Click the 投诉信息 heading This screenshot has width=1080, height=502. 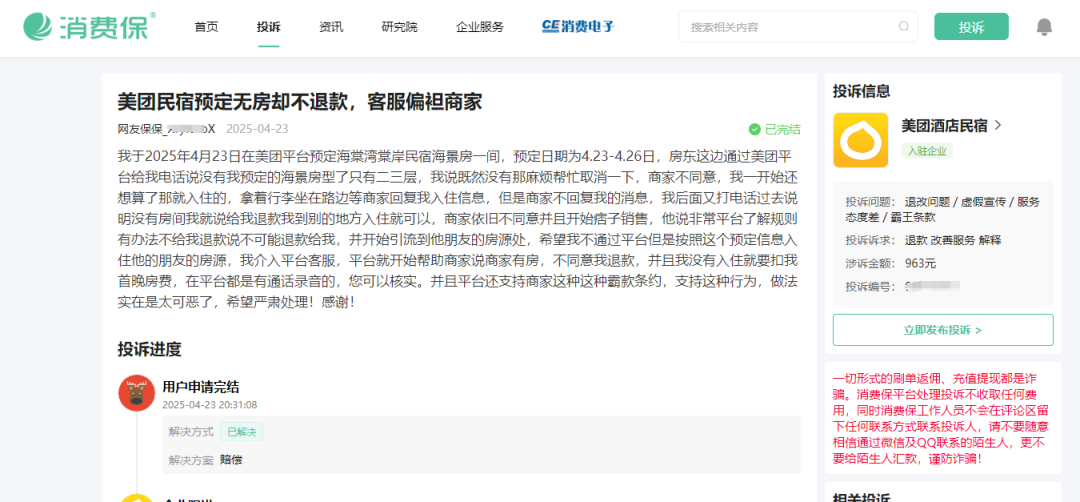862,92
